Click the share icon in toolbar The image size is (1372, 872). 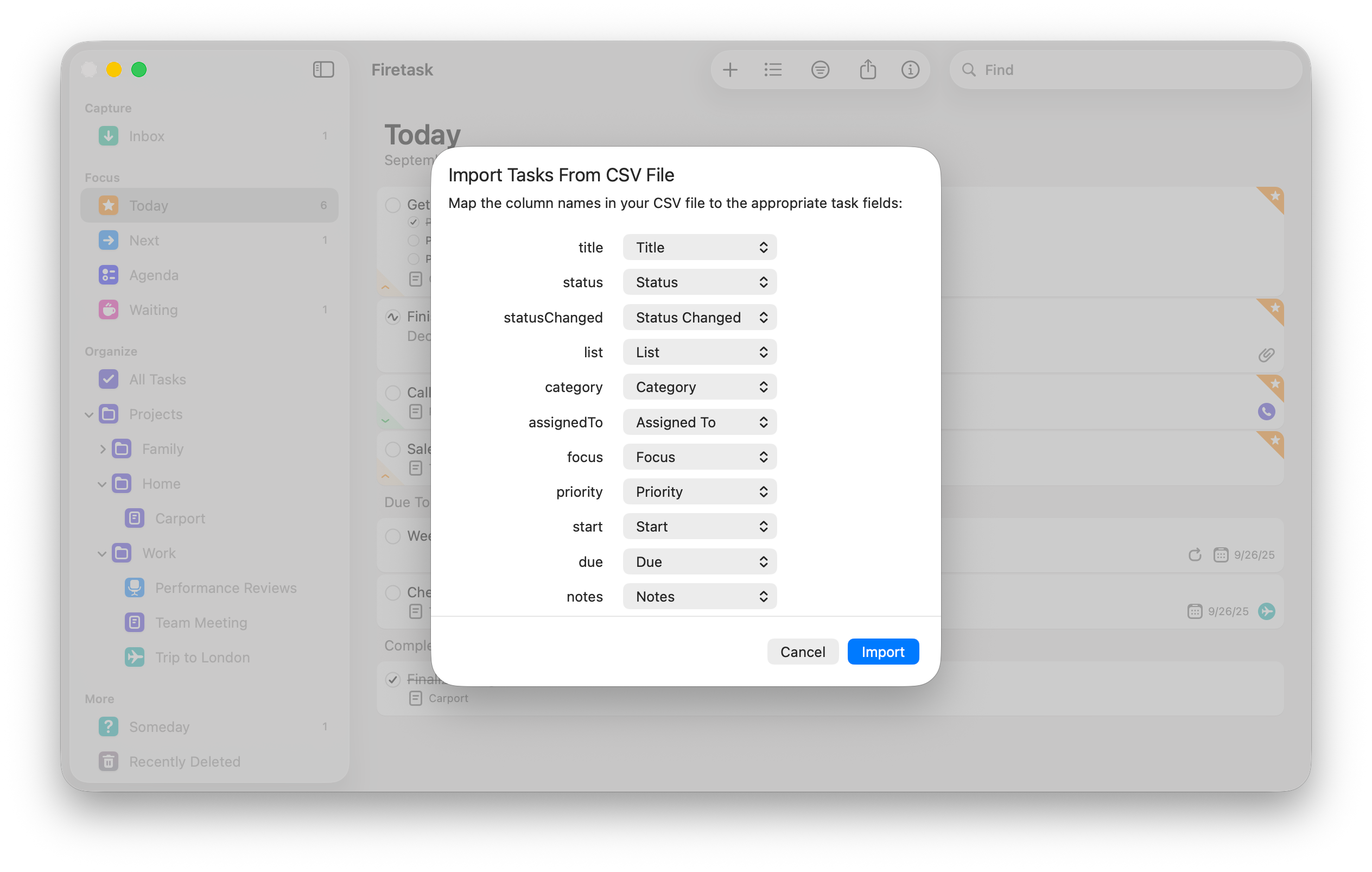point(867,69)
